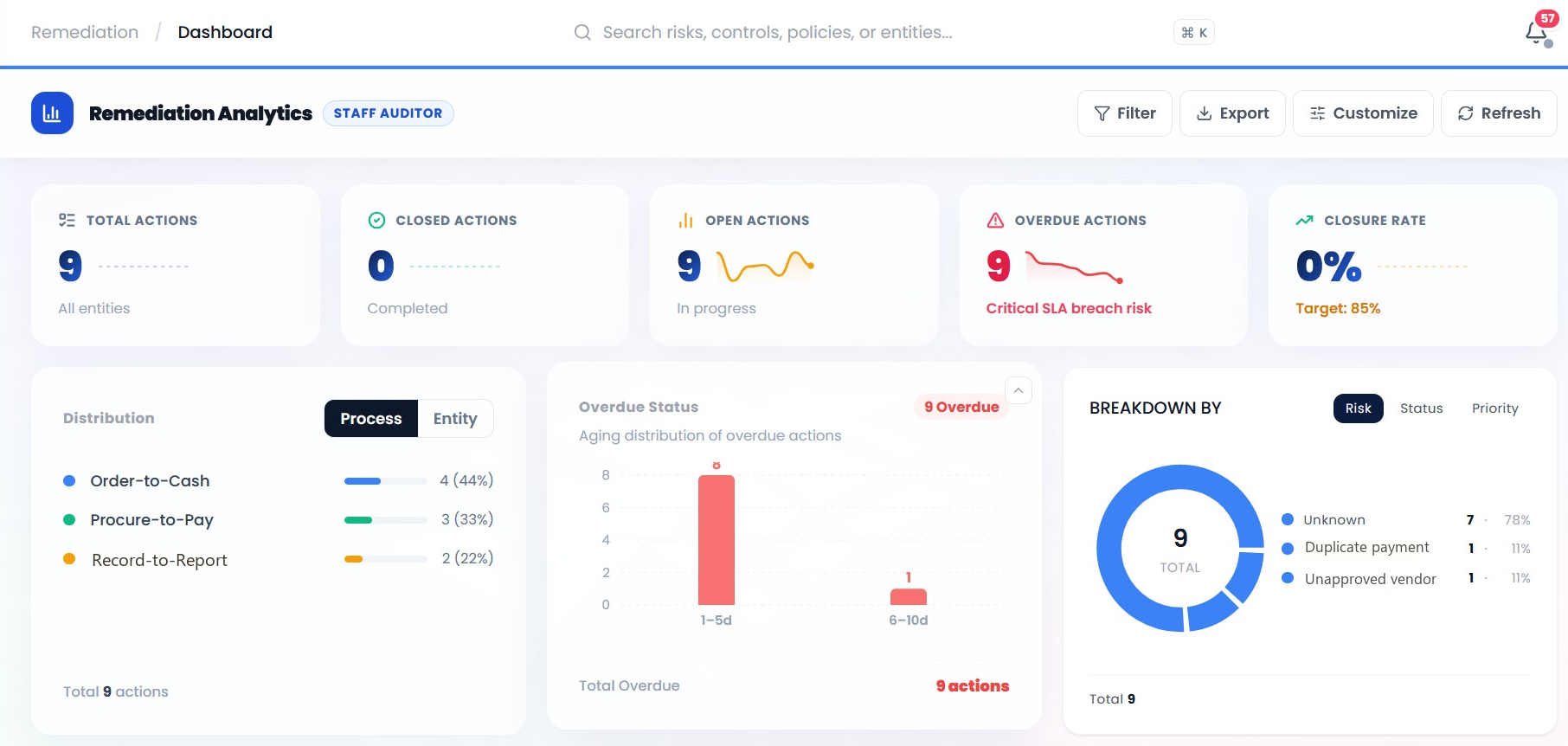Click the STAFF AUDITOR role badge

389,113
